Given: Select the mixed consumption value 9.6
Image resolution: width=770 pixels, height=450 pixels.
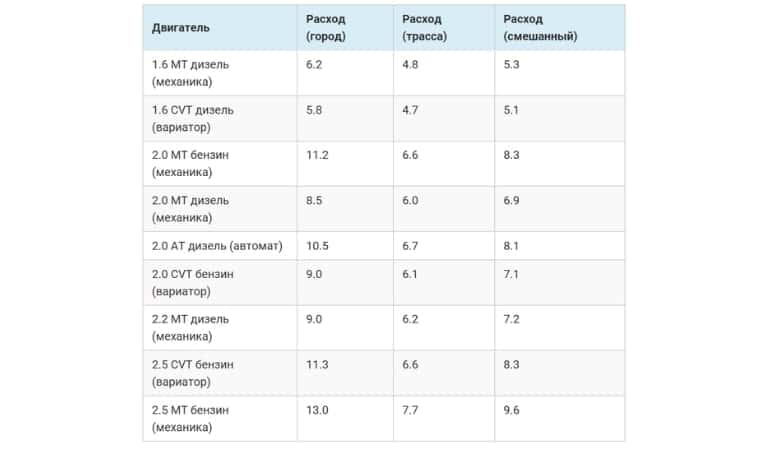Looking at the screenshot, I should [x=511, y=410].
